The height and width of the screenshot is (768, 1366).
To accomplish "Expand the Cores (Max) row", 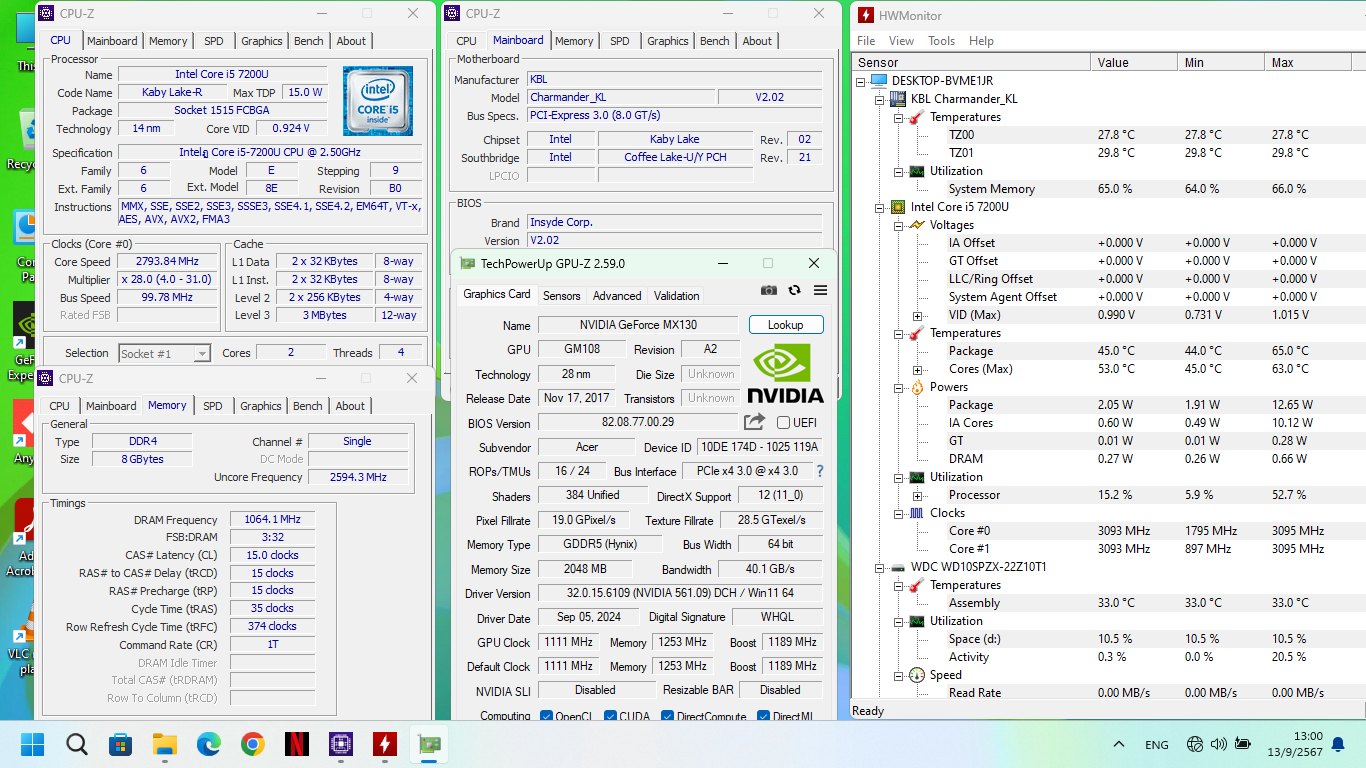I will [917, 369].
